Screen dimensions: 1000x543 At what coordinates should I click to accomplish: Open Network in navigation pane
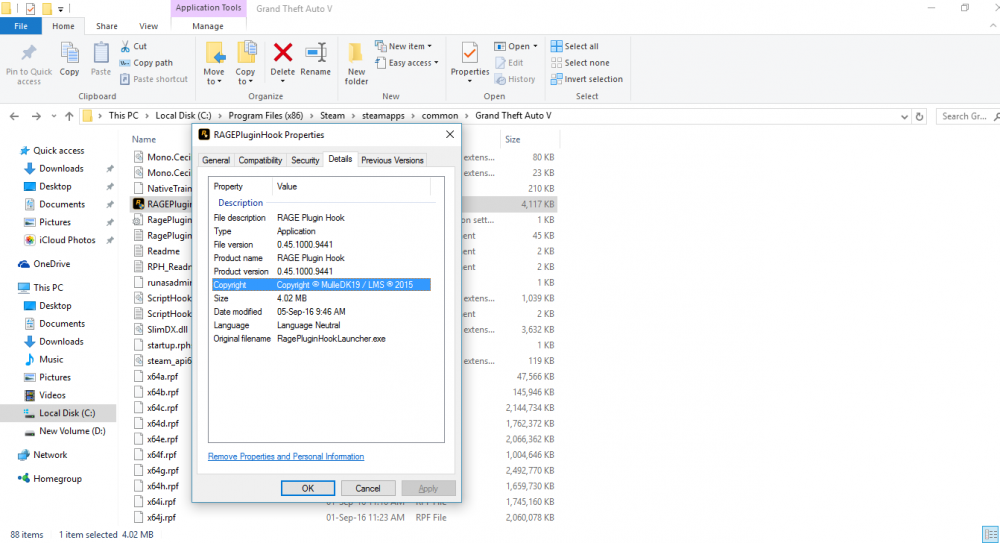(x=43, y=455)
